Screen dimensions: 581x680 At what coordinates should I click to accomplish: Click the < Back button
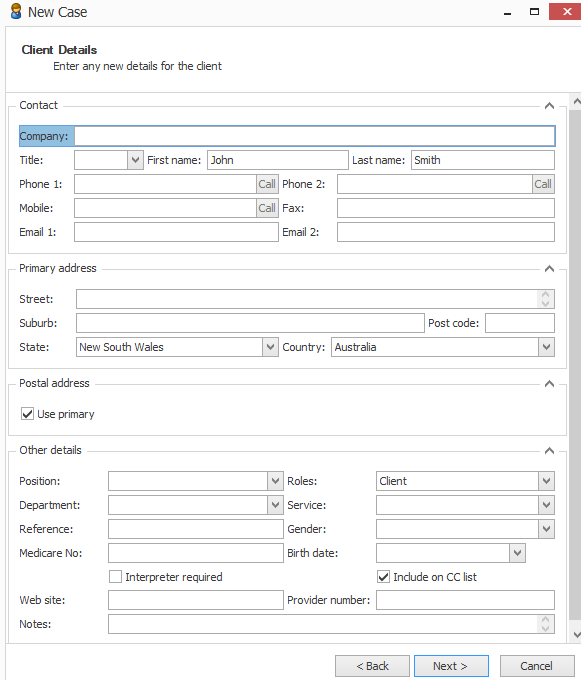pos(372,666)
